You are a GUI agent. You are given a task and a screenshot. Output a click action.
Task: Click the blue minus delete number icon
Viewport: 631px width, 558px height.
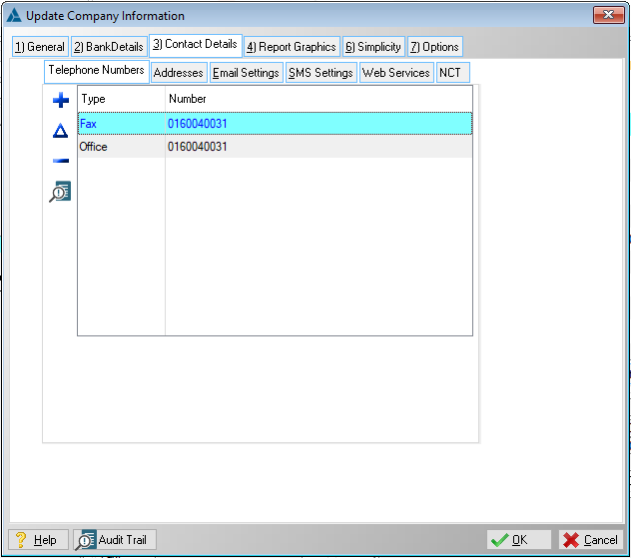click(x=60, y=161)
